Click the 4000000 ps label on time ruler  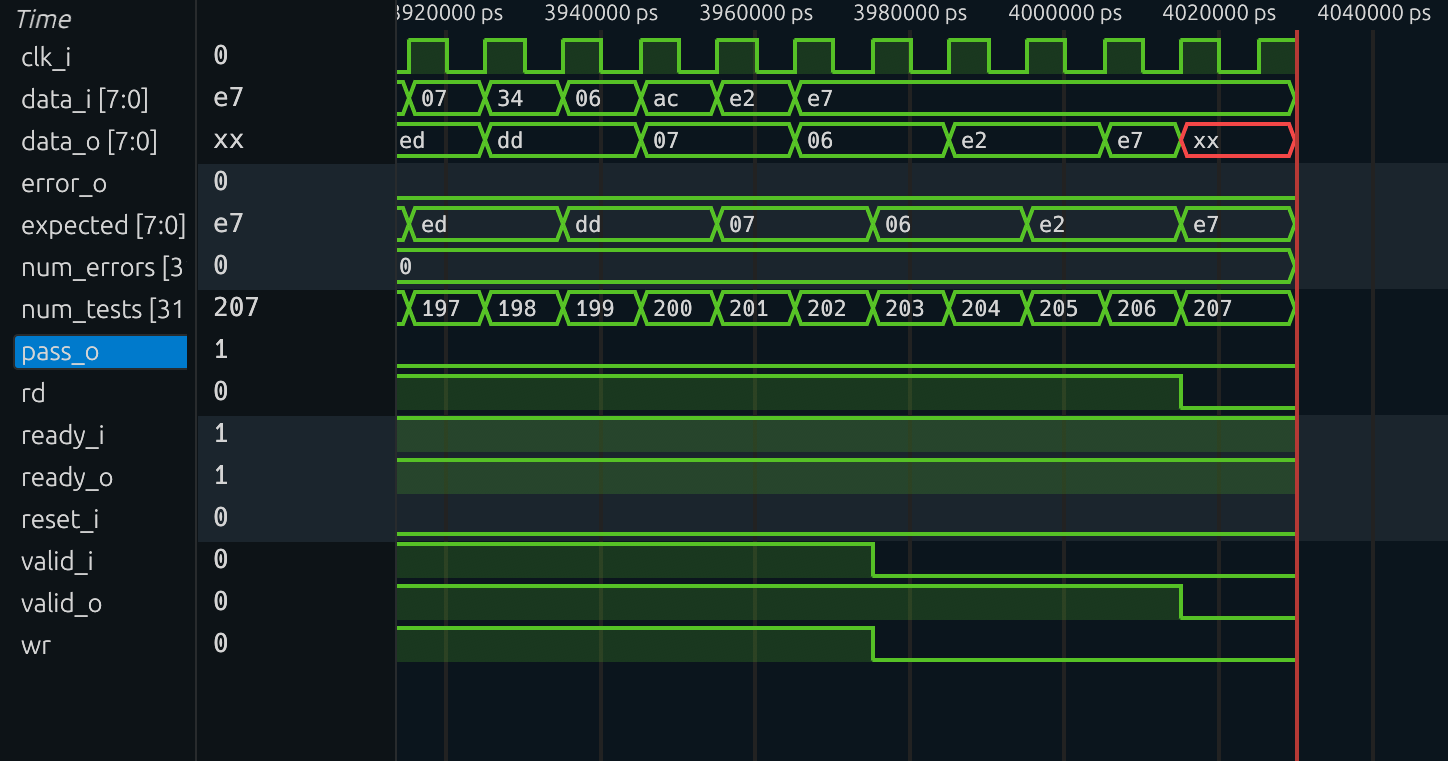tap(1065, 14)
